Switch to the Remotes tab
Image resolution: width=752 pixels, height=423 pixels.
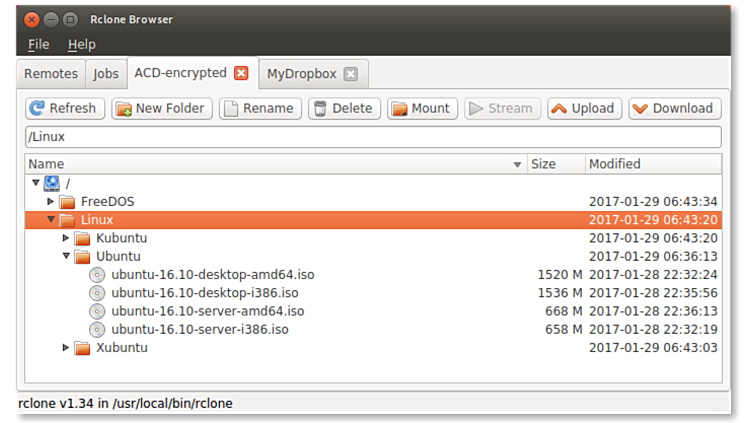point(50,73)
